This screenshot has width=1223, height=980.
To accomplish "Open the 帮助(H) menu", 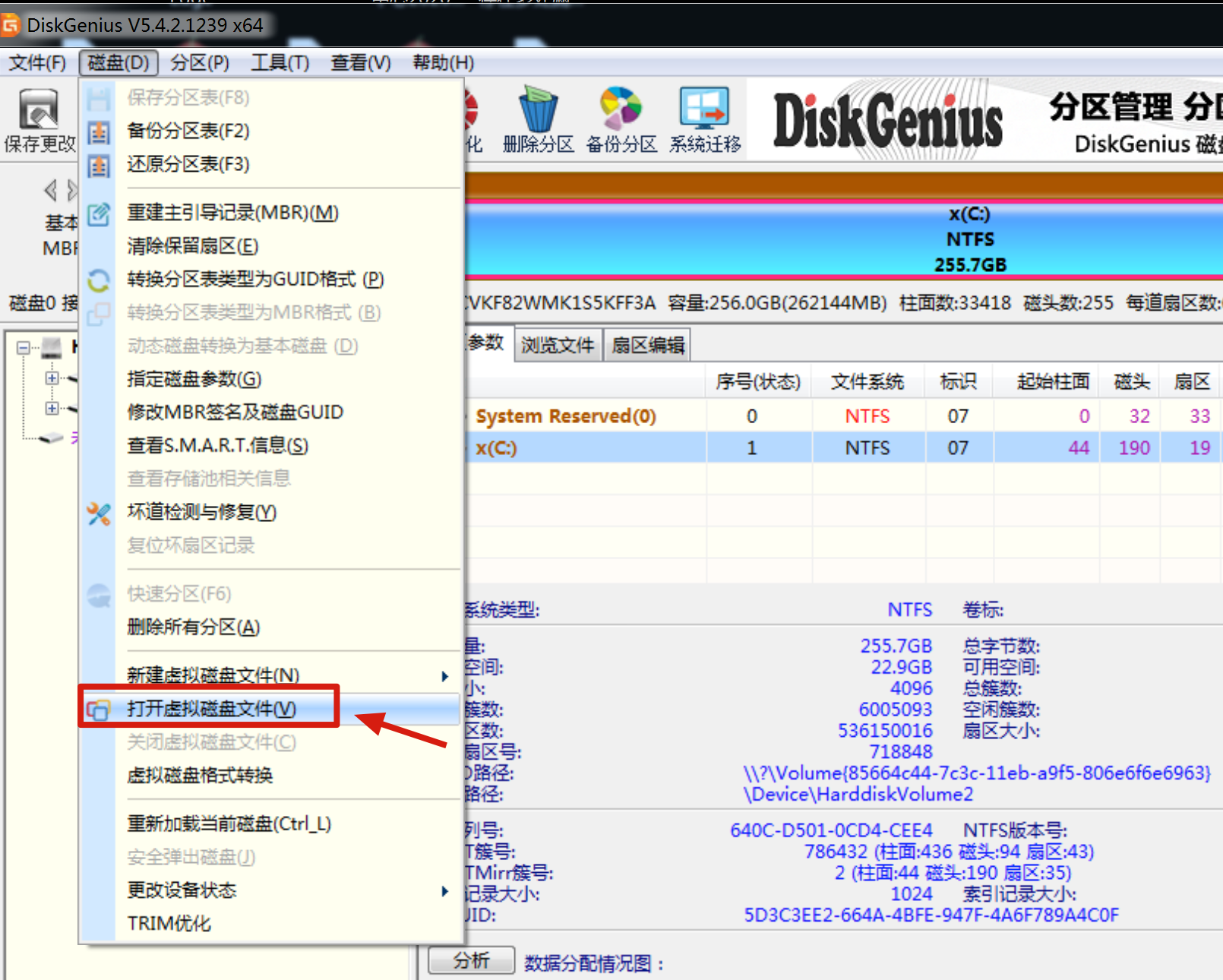I will point(444,62).
